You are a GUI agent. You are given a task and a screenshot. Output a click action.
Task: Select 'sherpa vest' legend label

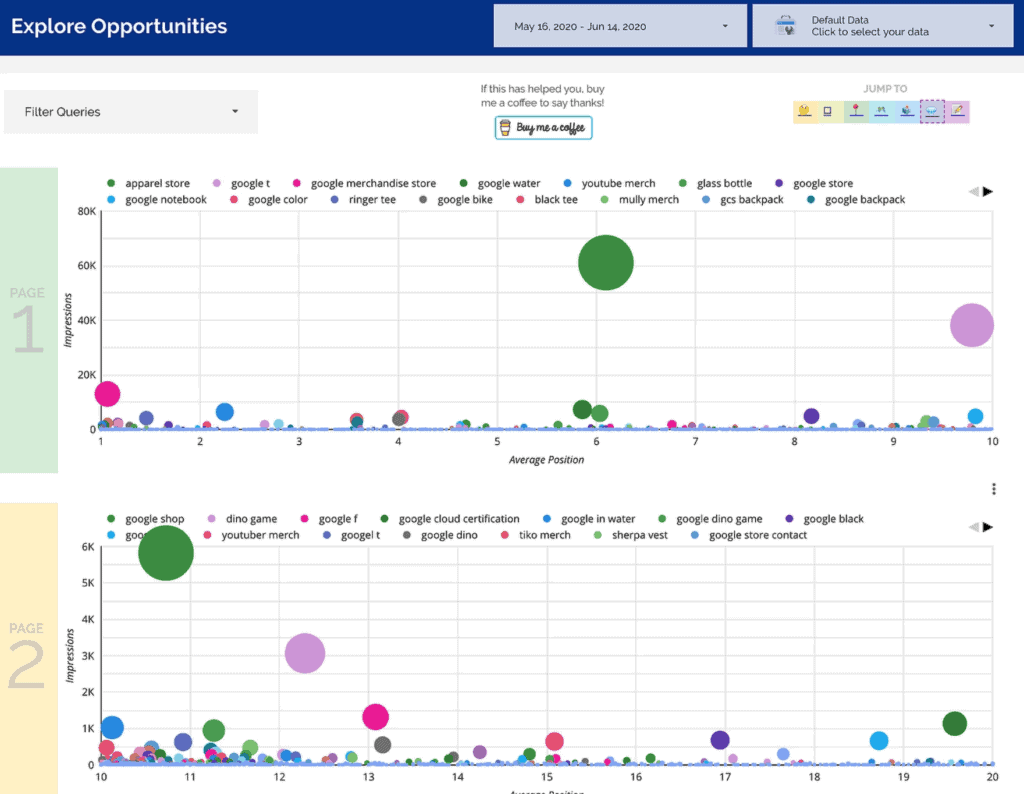pyautogui.click(x=639, y=535)
